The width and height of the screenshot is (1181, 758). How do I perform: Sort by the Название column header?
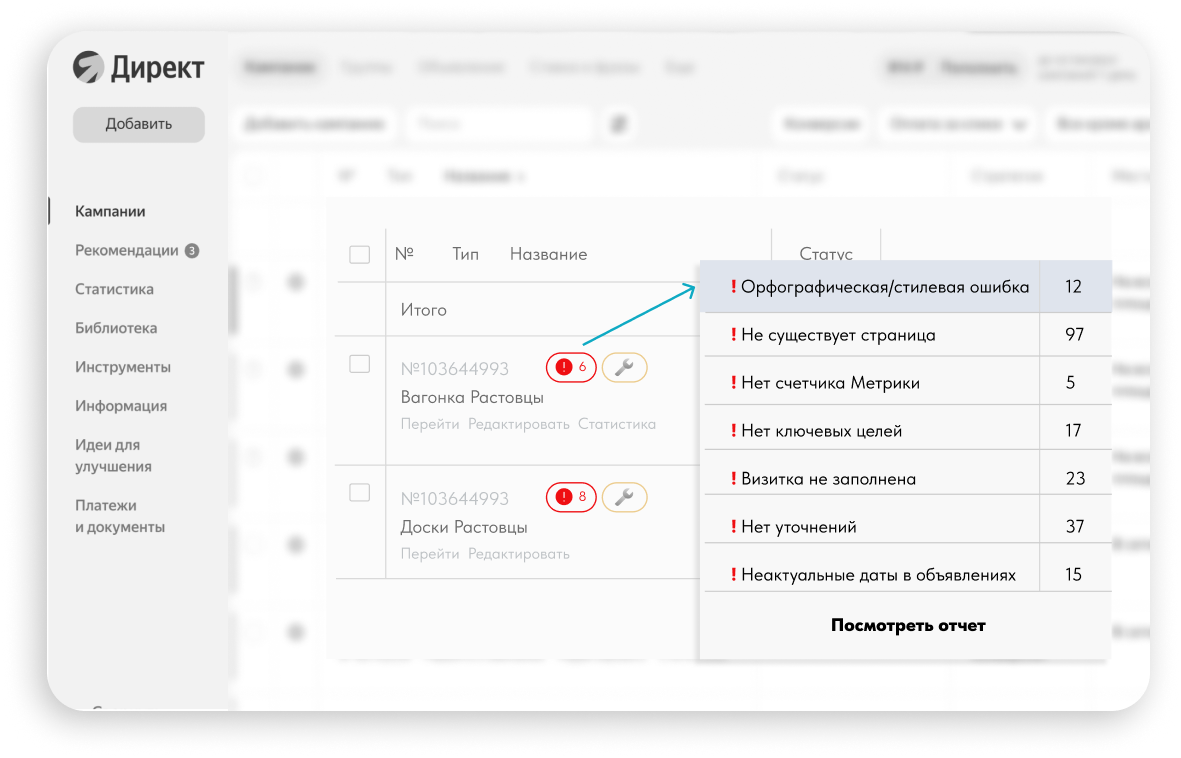click(548, 254)
